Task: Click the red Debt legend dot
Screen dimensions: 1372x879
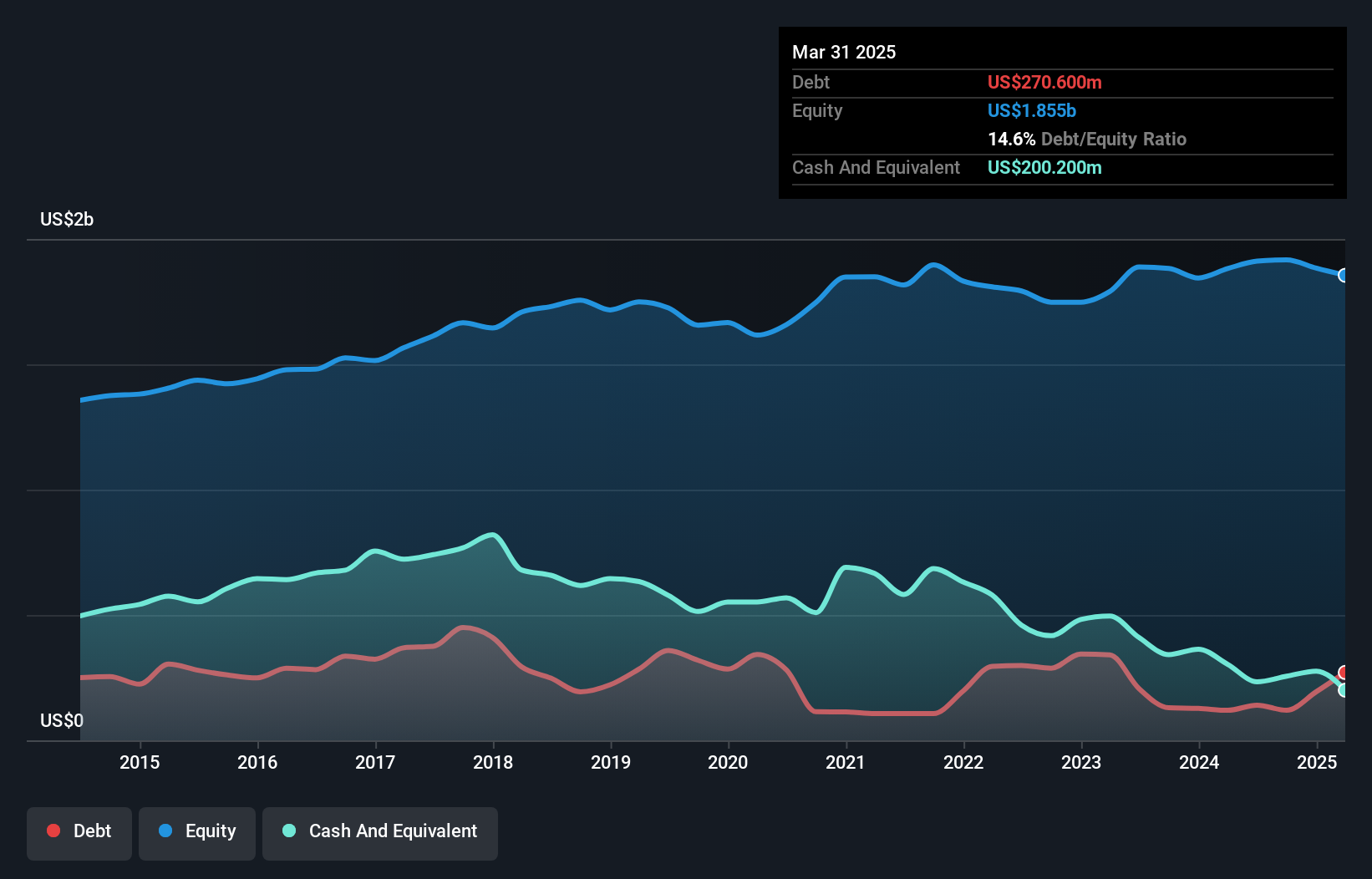Action: pyautogui.click(x=53, y=831)
